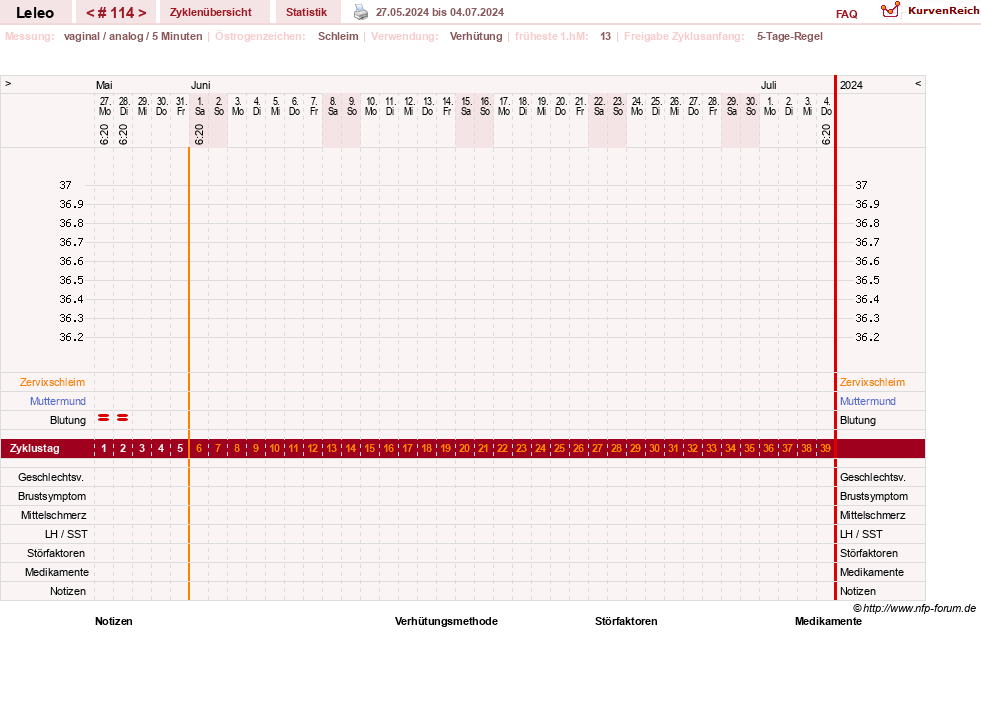Click the left Blutung row label

pyautogui.click(x=68, y=420)
